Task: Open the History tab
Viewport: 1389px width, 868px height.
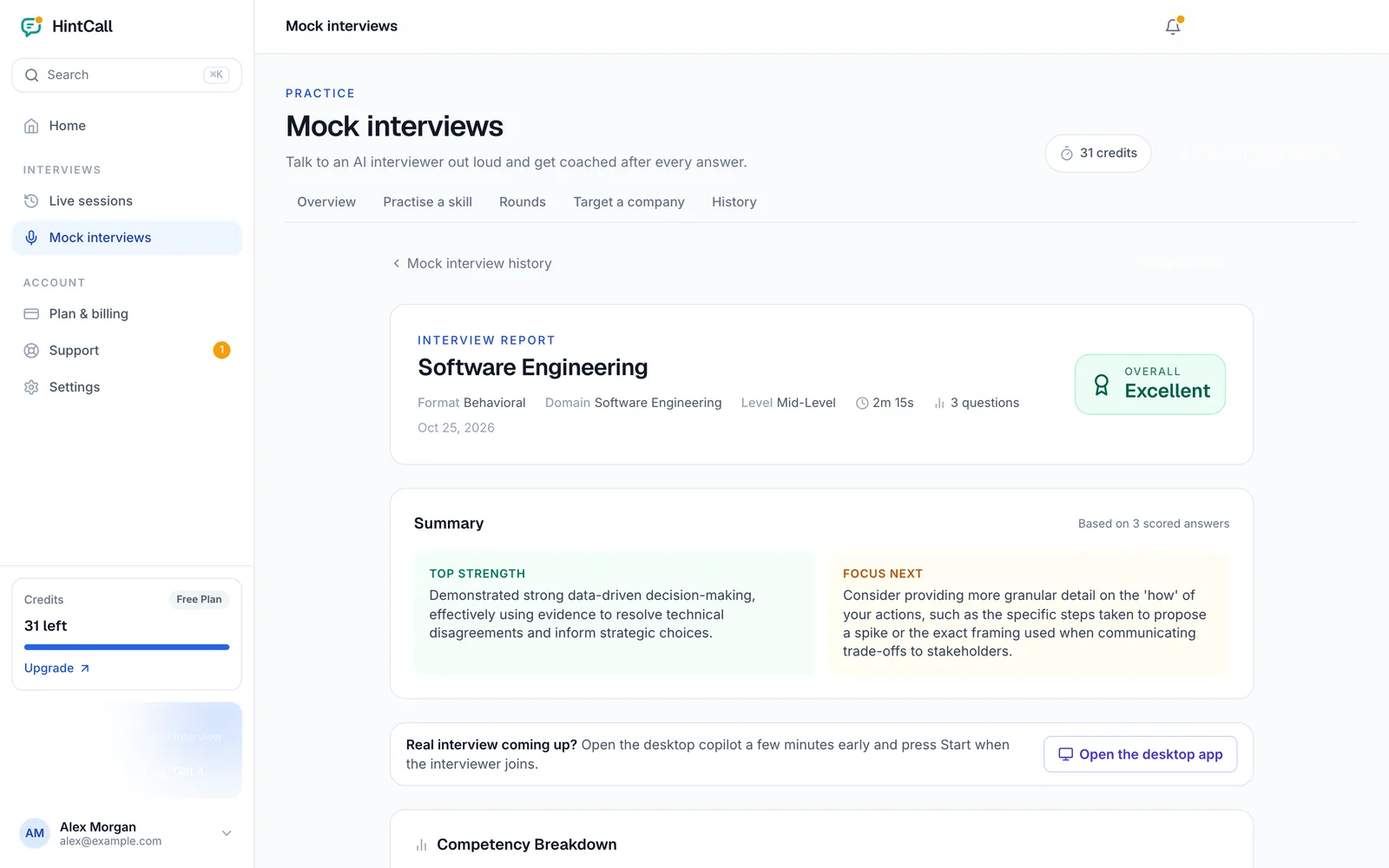Action: [734, 202]
